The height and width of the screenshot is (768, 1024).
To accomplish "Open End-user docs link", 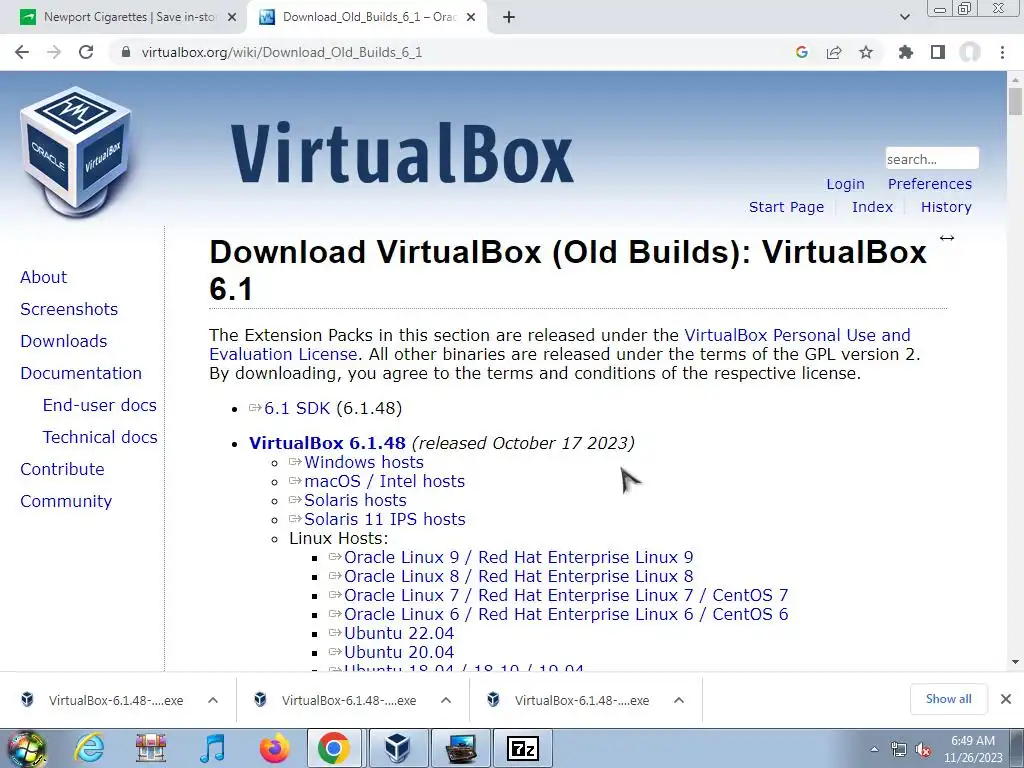I will click(x=99, y=405).
